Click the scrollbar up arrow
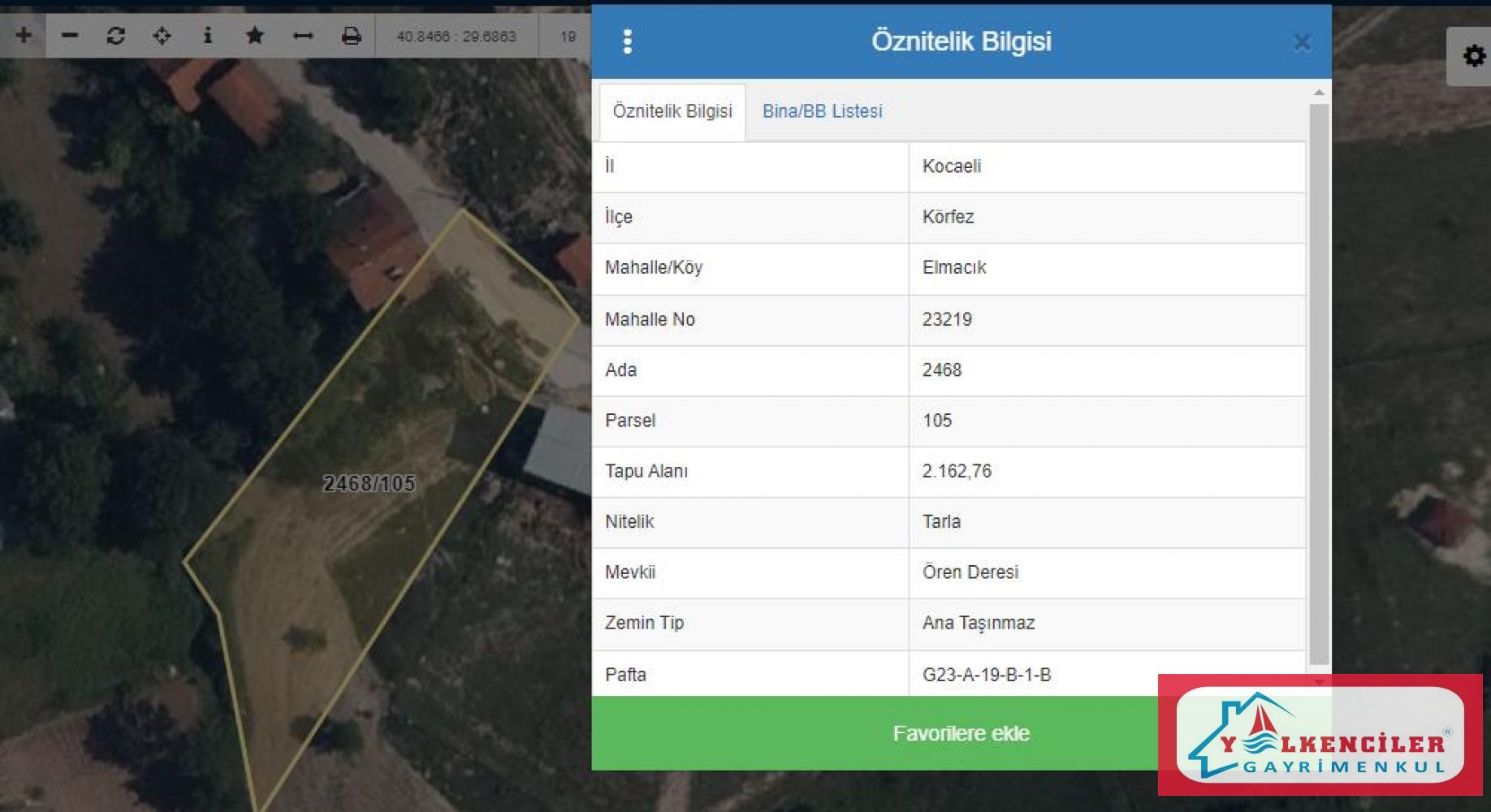This screenshot has width=1491, height=812. [1319, 93]
